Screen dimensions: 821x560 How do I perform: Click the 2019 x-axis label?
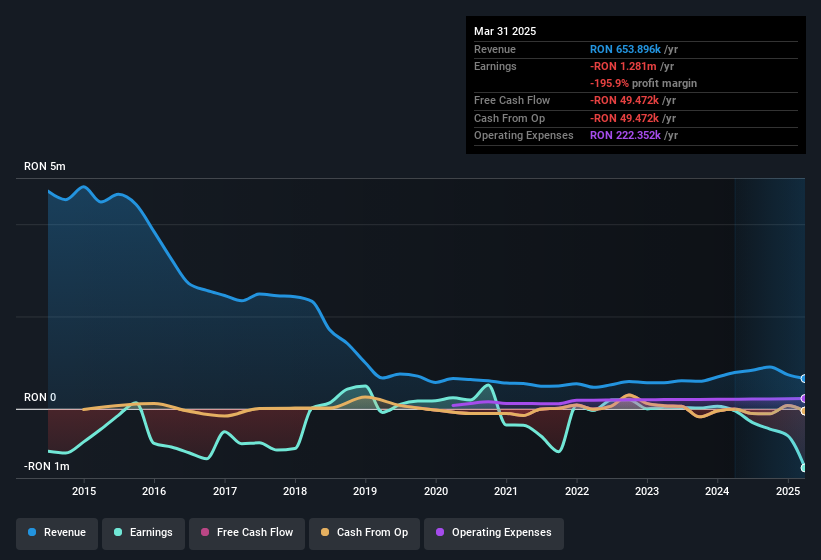click(365, 491)
